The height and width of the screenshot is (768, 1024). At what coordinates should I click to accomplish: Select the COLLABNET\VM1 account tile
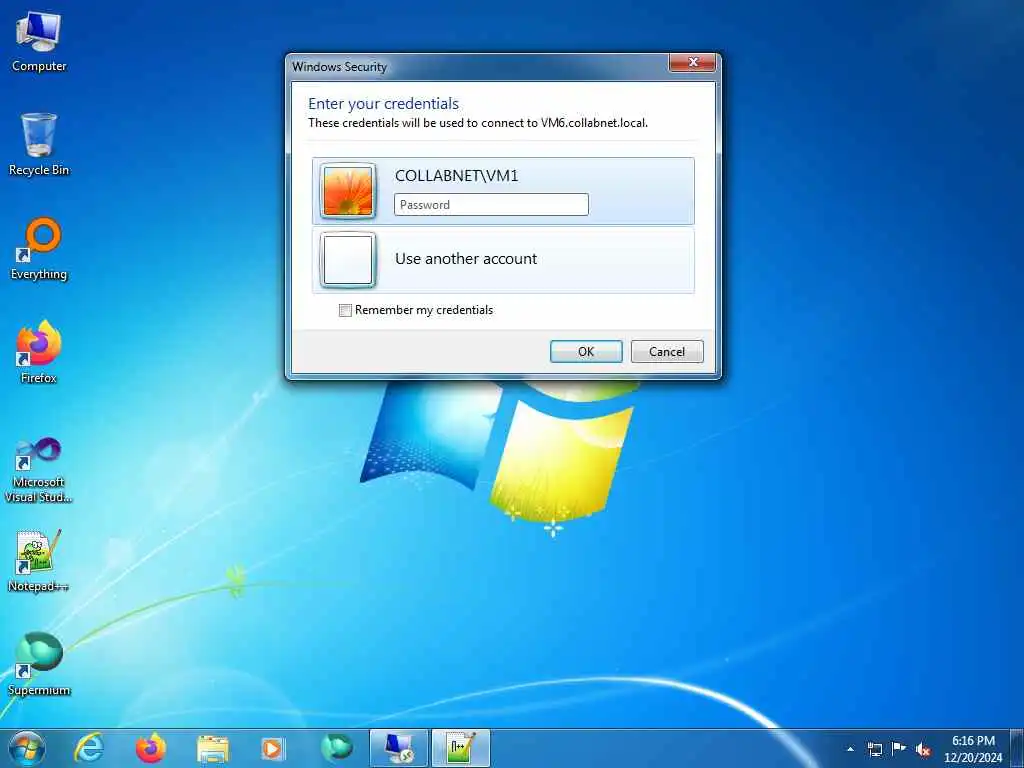coord(503,191)
